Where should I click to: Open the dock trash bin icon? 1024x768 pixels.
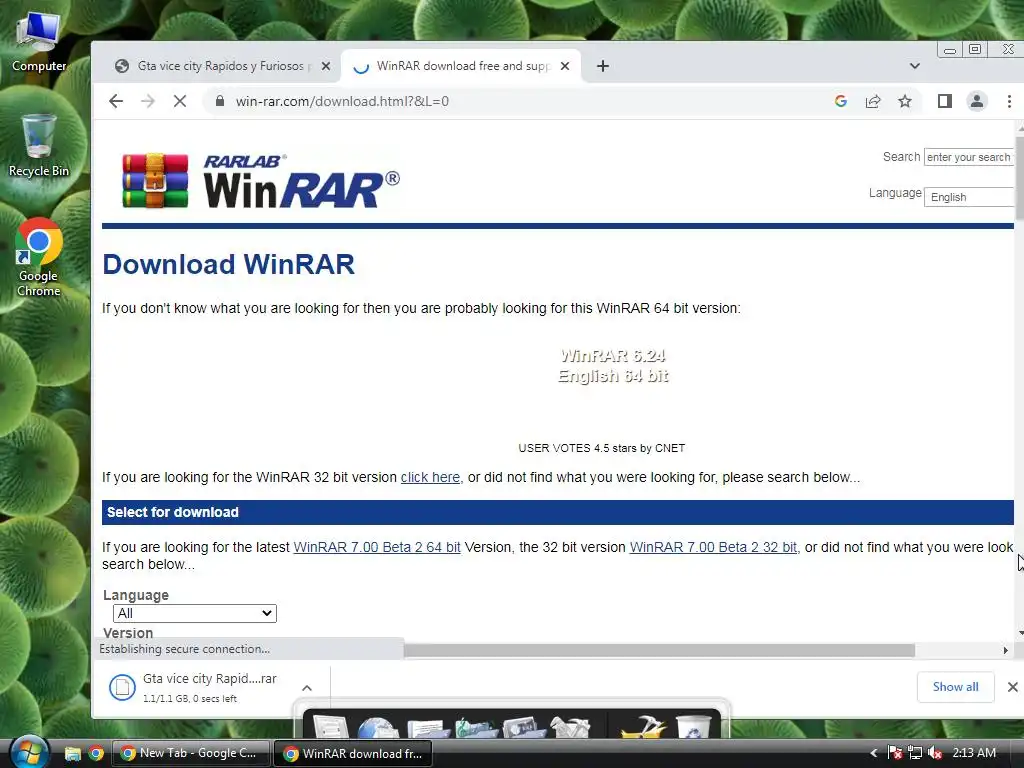pos(693,727)
